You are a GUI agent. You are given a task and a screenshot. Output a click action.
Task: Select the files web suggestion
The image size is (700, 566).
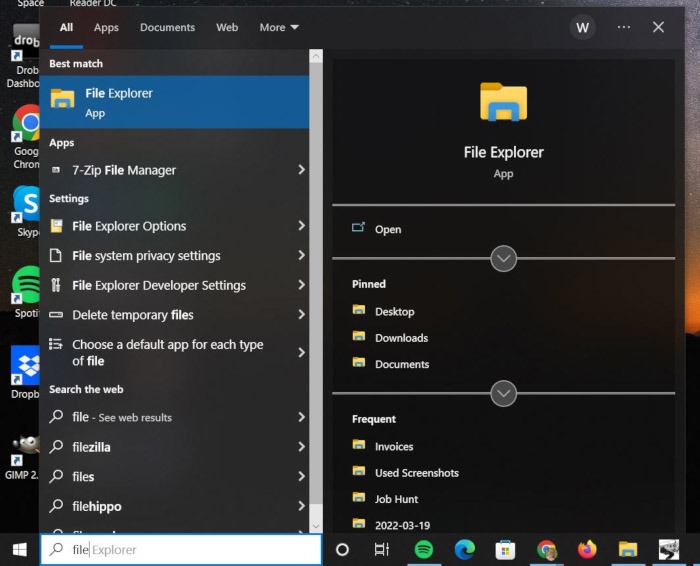click(174, 477)
